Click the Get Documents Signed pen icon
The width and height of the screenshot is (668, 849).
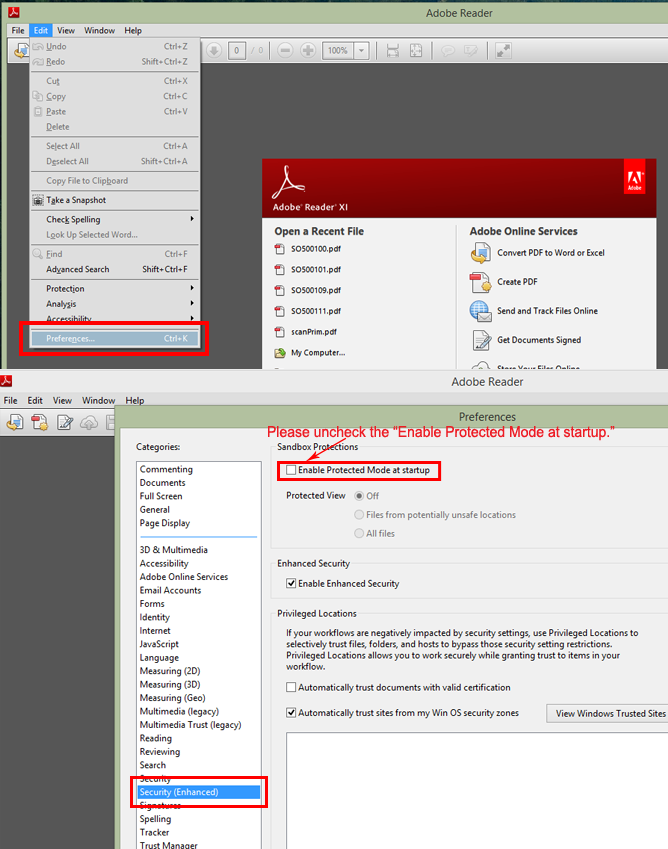[x=481, y=341]
